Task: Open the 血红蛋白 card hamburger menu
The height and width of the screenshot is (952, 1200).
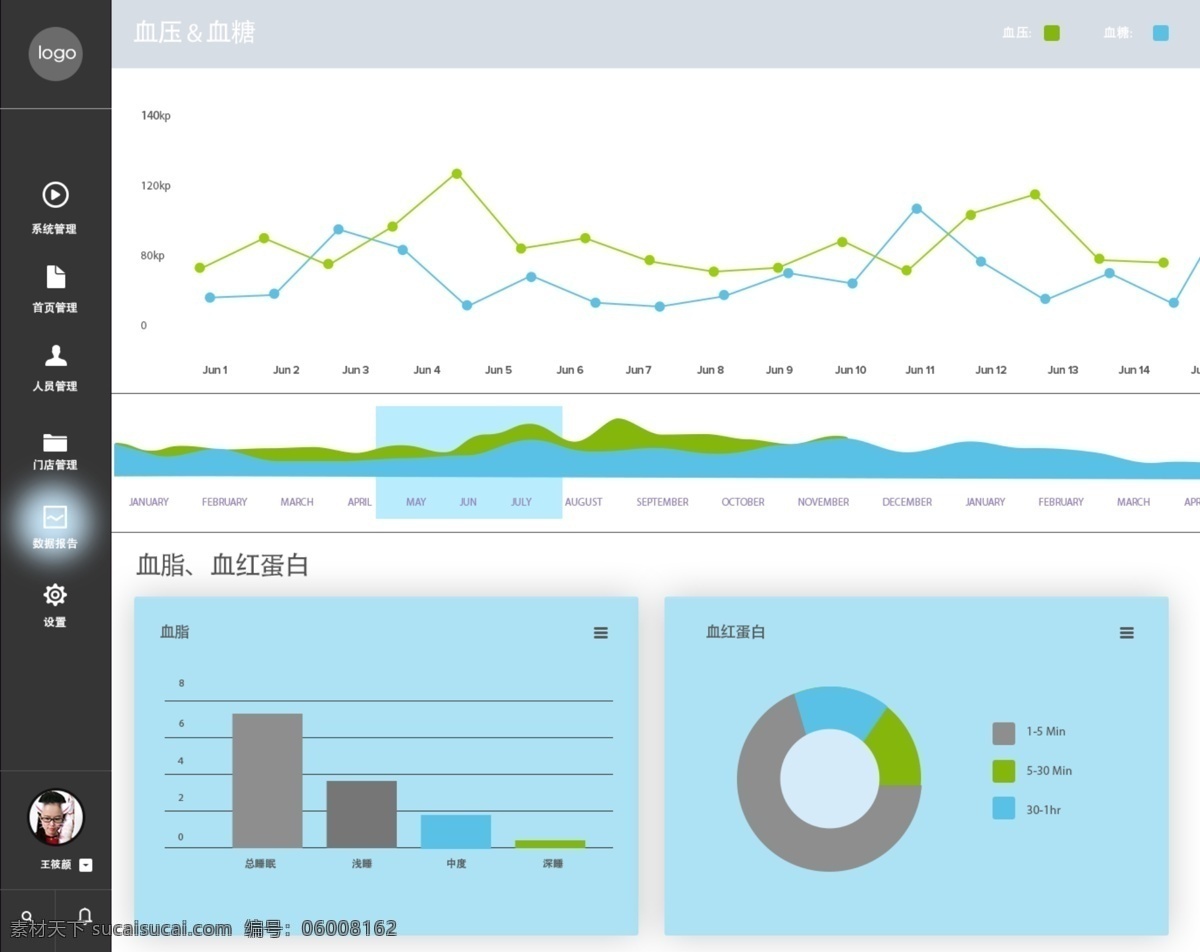Action: click(x=1127, y=633)
